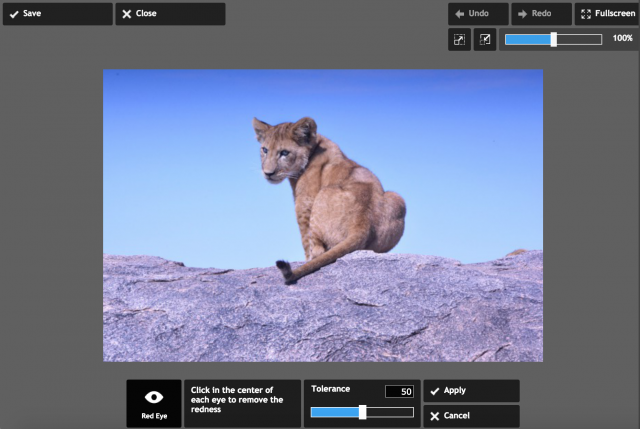This screenshot has width=640, height=429.
Task: Undo the last edit
Action: 478,14
